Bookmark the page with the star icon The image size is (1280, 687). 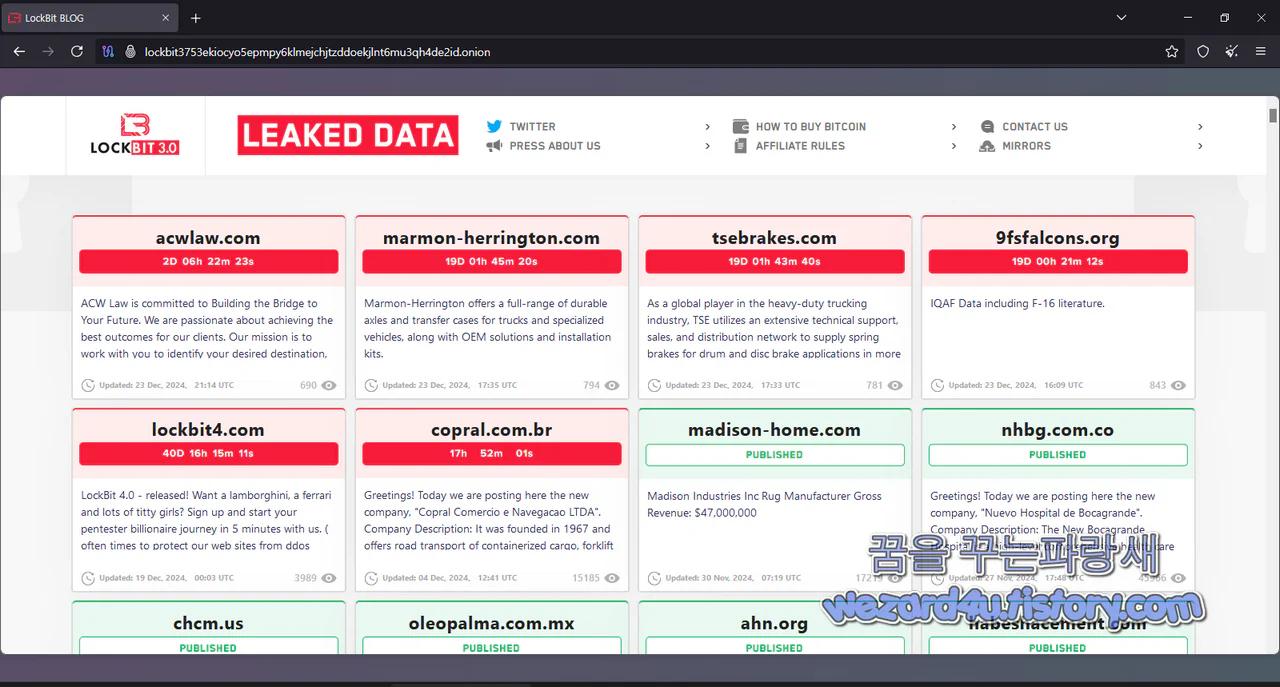(x=1172, y=51)
